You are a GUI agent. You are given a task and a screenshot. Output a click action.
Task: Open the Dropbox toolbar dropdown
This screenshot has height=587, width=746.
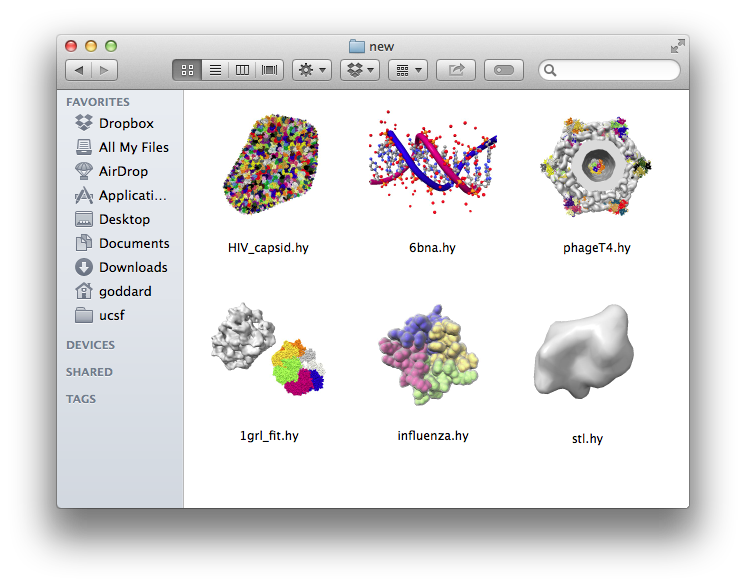[x=360, y=70]
